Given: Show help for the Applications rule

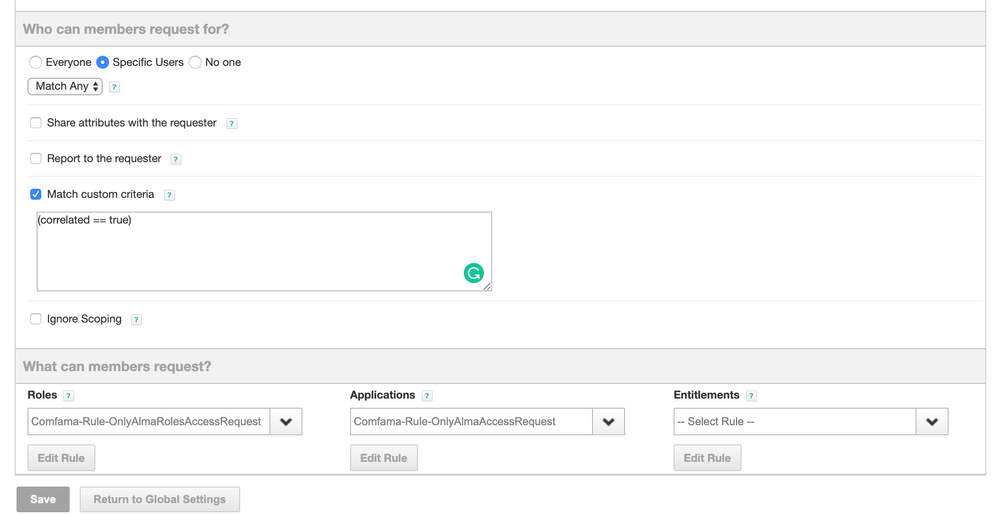Looking at the screenshot, I should 427,396.
